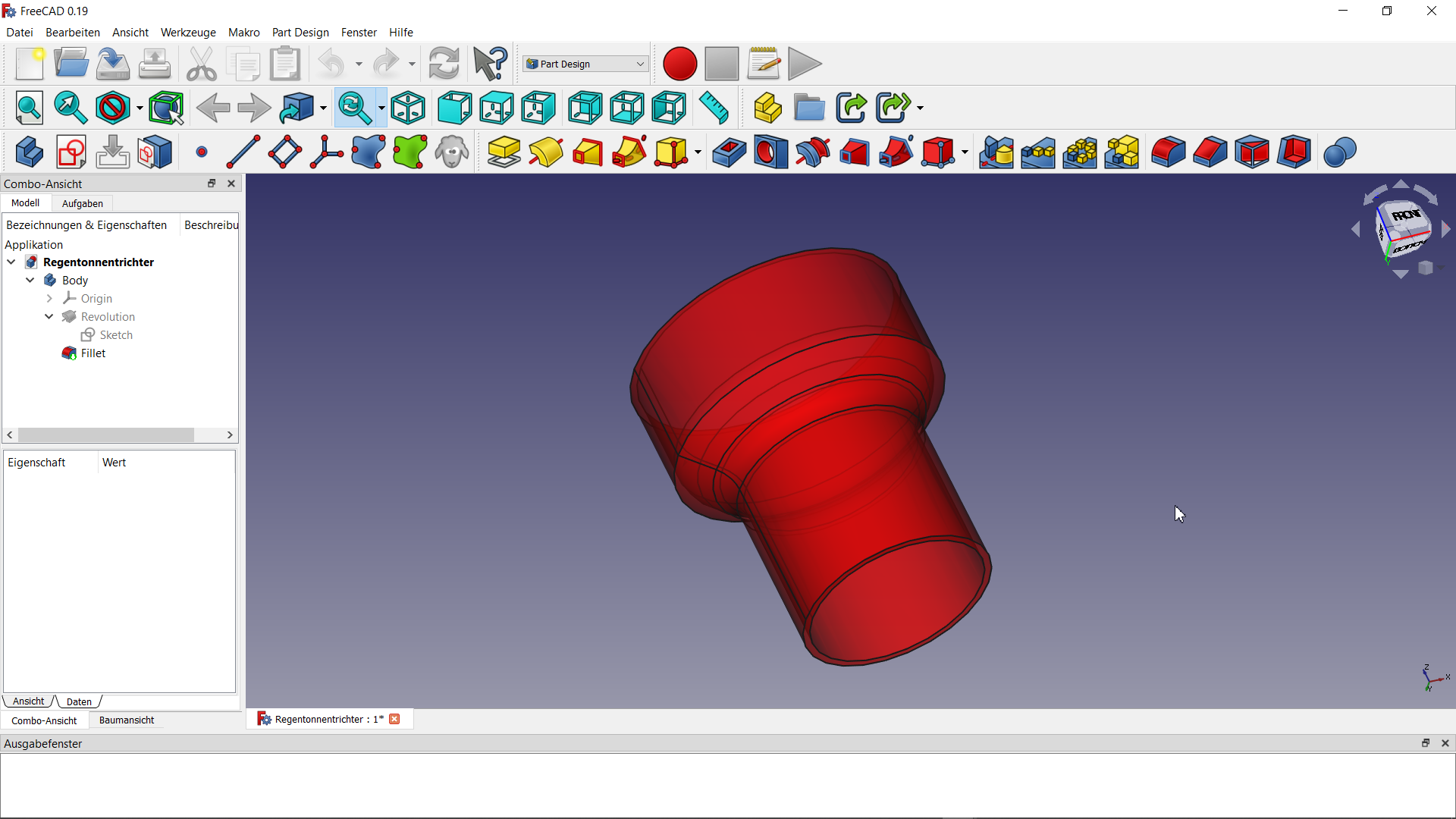Start macro recording red button

tap(679, 64)
